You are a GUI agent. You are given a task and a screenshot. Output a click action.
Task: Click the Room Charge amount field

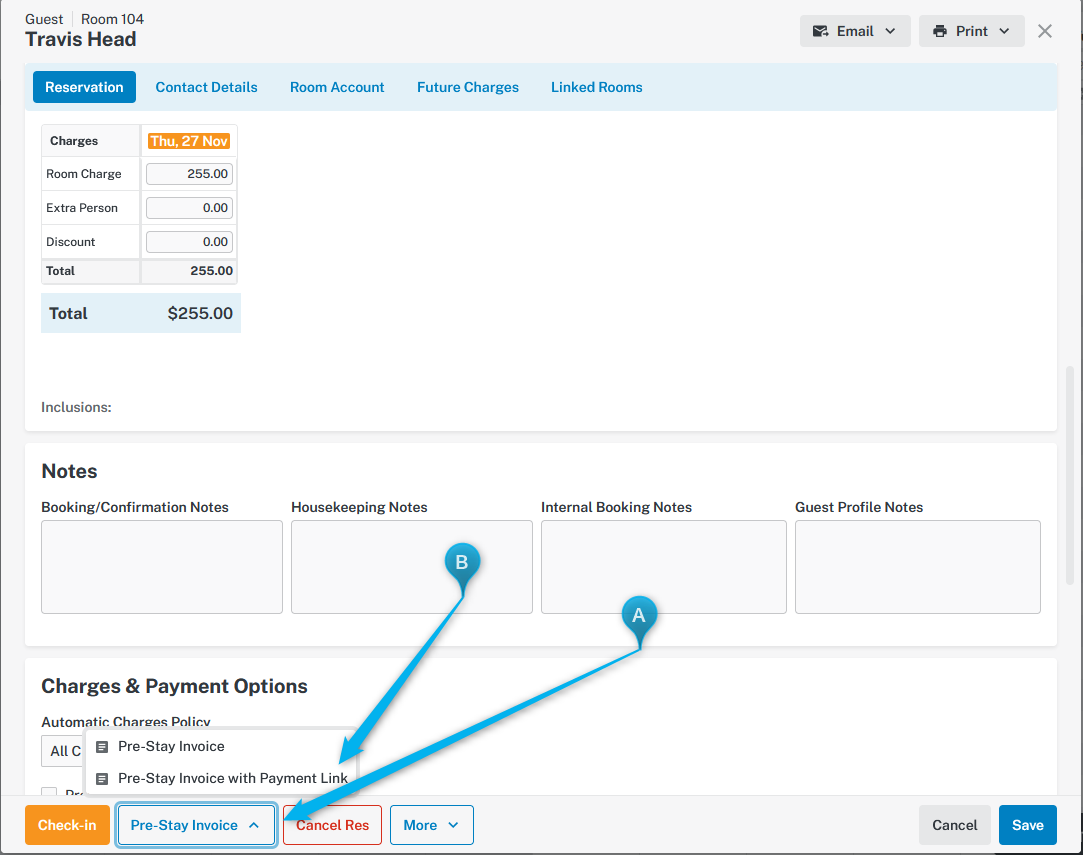pos(189,174)
